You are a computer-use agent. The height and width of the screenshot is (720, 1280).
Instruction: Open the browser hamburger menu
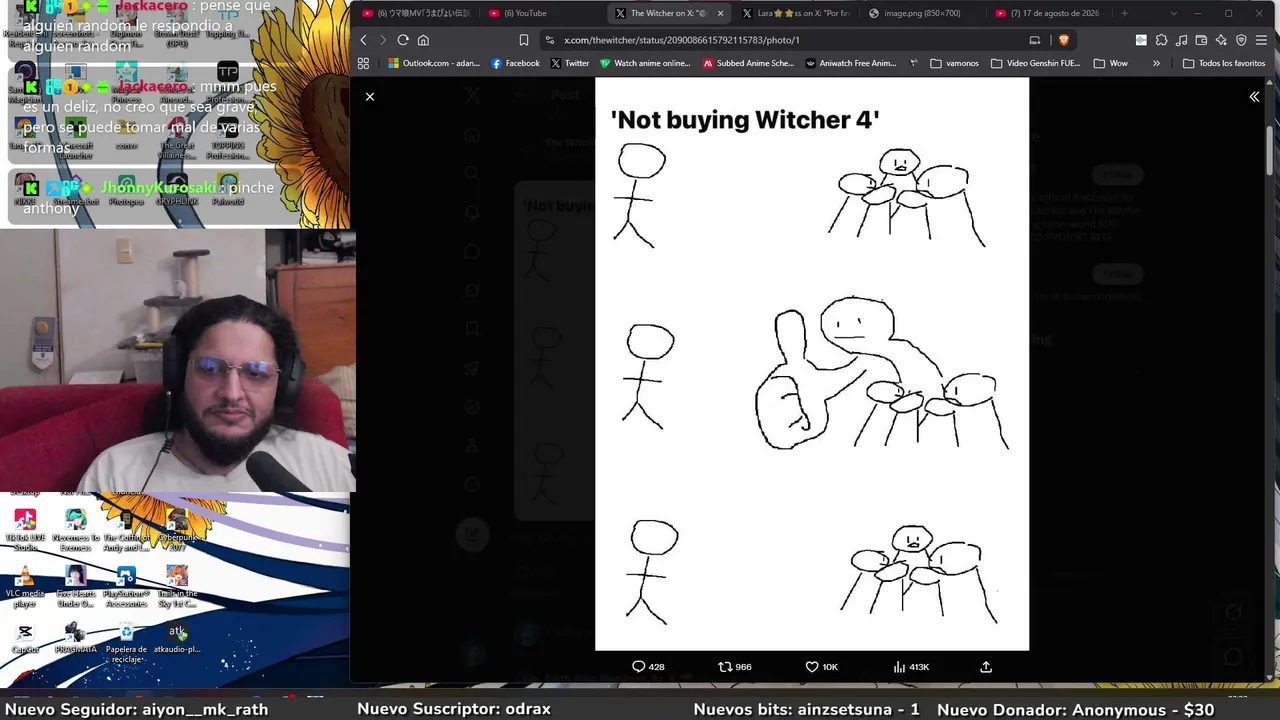click(1263, 40)
